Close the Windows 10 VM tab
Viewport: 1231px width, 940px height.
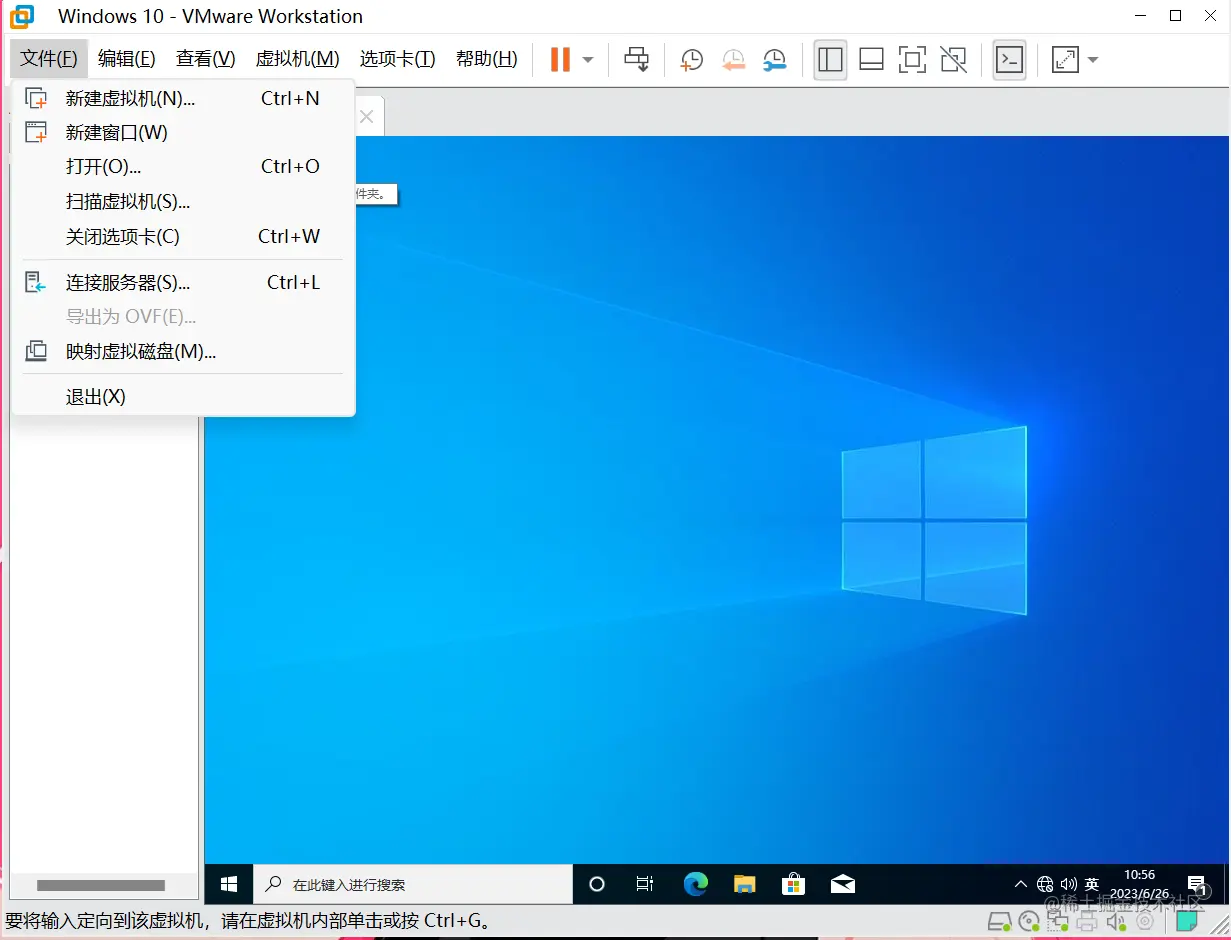pos(366,117)
